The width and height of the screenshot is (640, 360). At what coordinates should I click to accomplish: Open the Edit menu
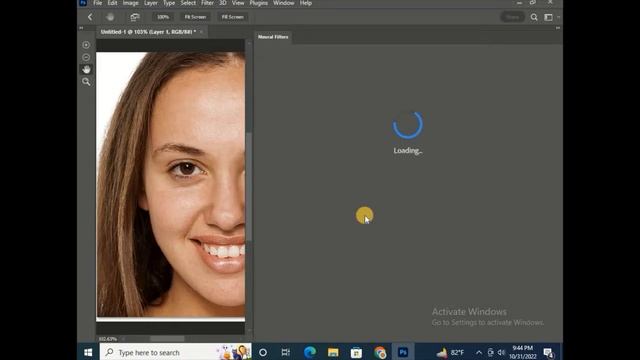tap(112, 3)
